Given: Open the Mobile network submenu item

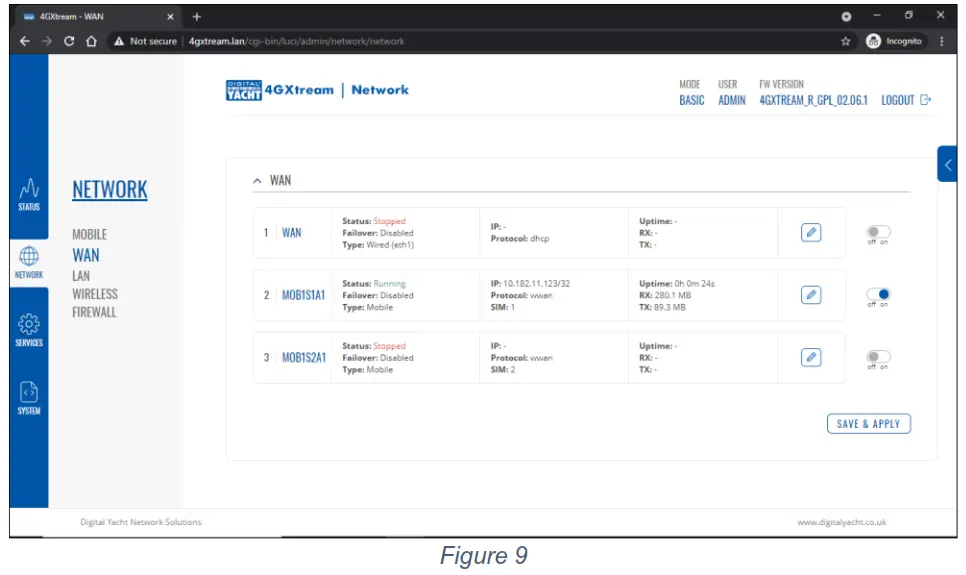Looking at the screenshot, I should coord(89,234).
